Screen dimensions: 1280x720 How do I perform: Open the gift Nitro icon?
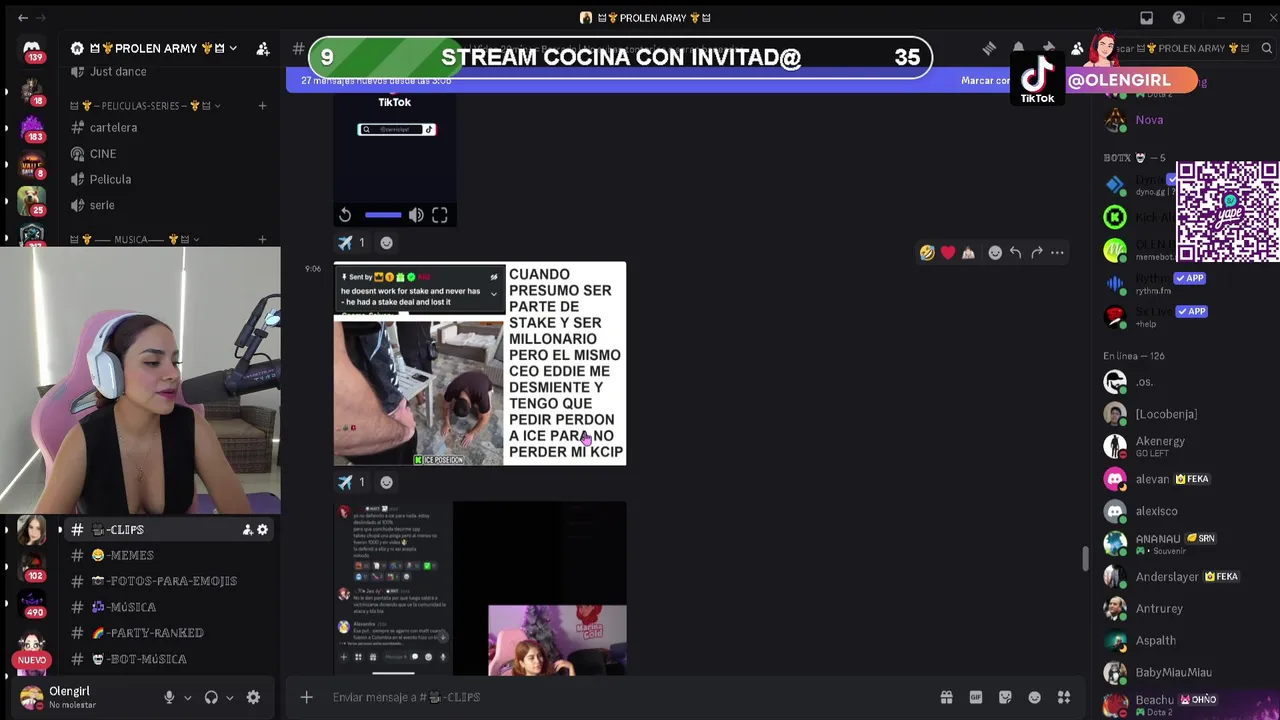click(x=946, y=697)
